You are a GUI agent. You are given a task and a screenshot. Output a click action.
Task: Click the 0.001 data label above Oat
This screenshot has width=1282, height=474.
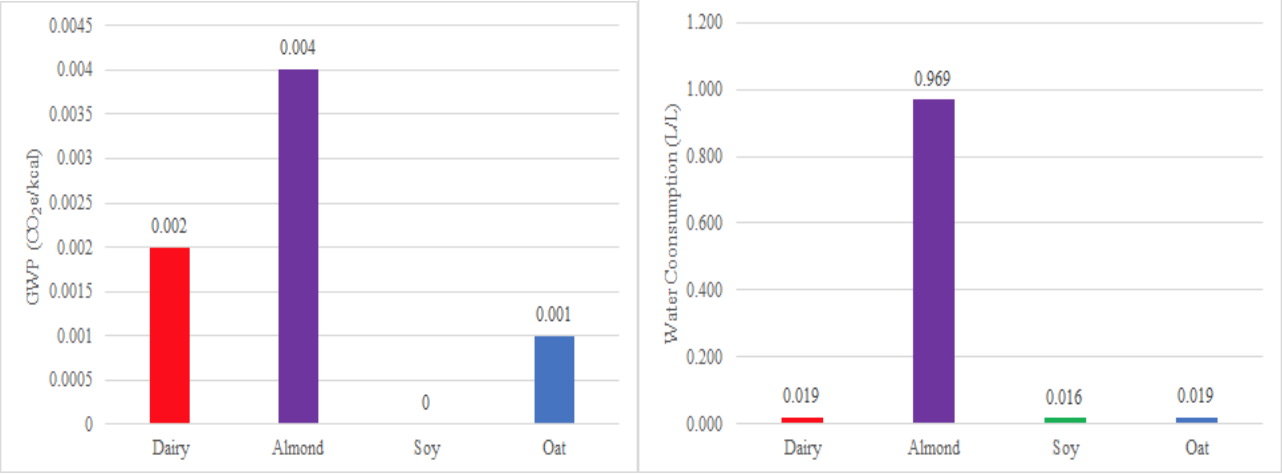(554, 314)
